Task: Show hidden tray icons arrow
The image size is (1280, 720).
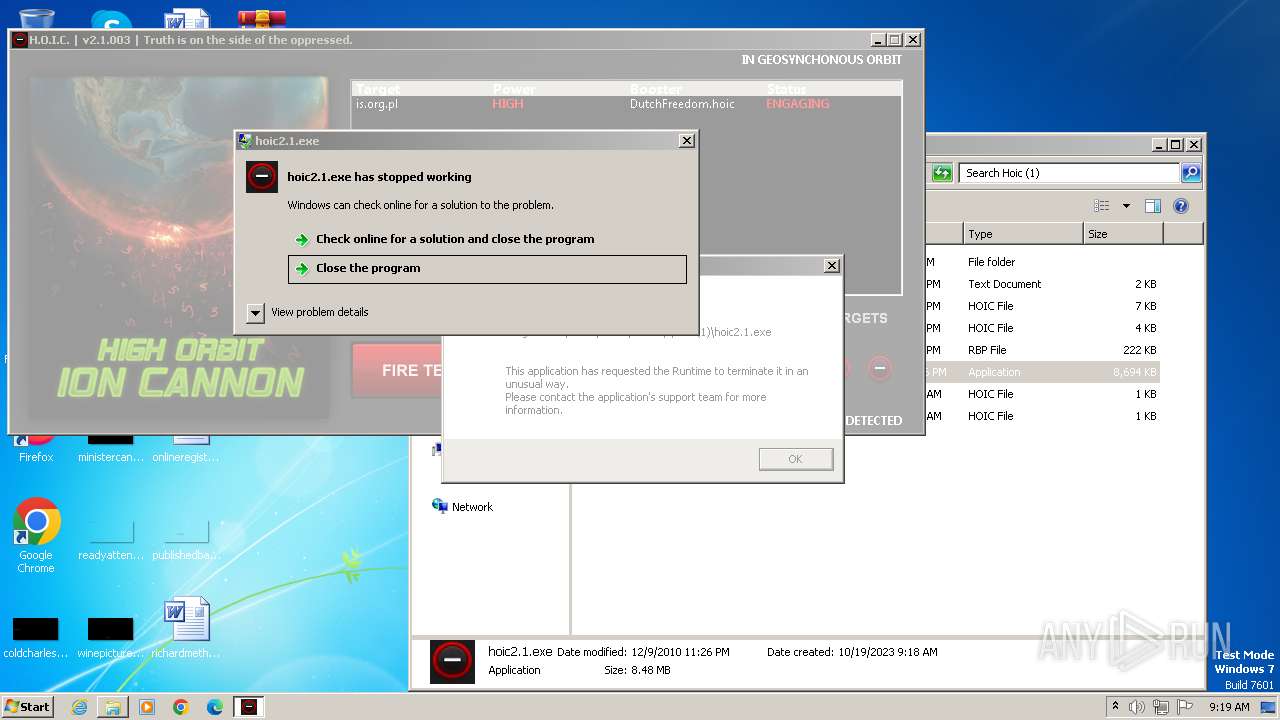Action: point(1115,707)
